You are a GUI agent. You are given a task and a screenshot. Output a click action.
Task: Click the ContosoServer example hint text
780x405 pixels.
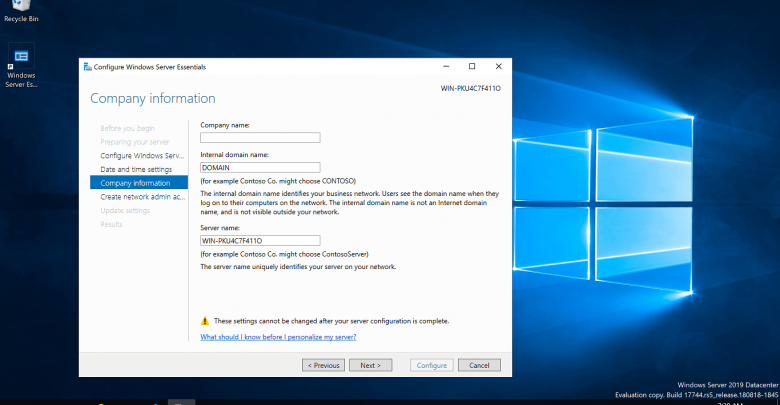tap(285, 254)
